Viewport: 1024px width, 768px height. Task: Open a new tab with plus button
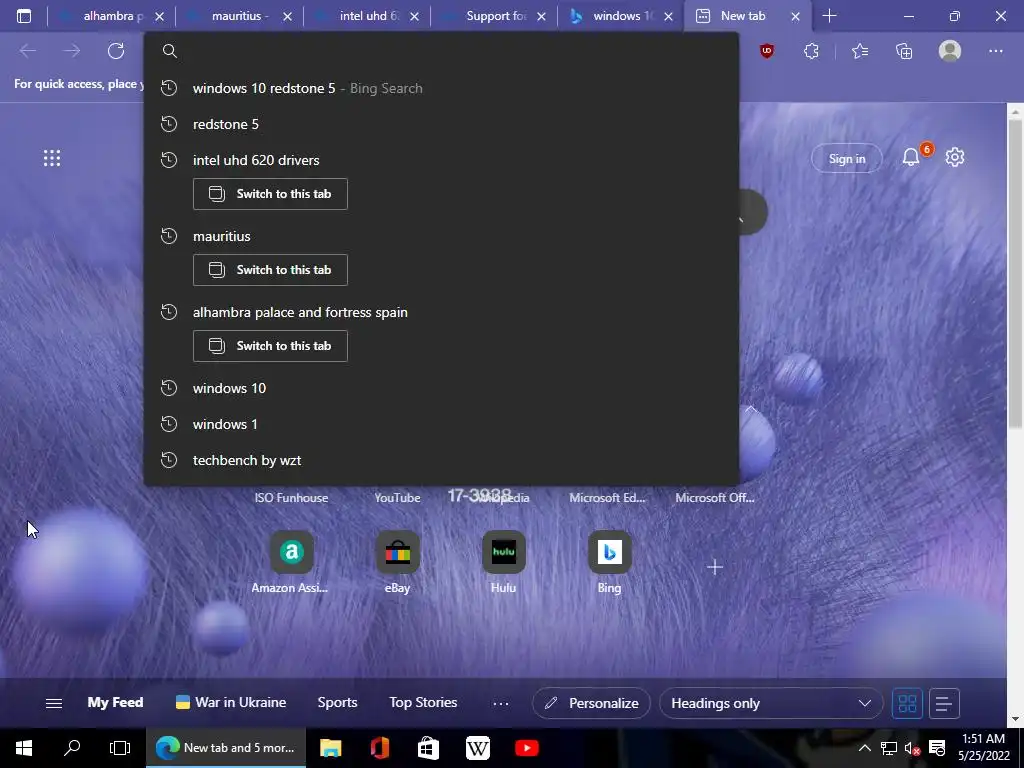point(829,16)
